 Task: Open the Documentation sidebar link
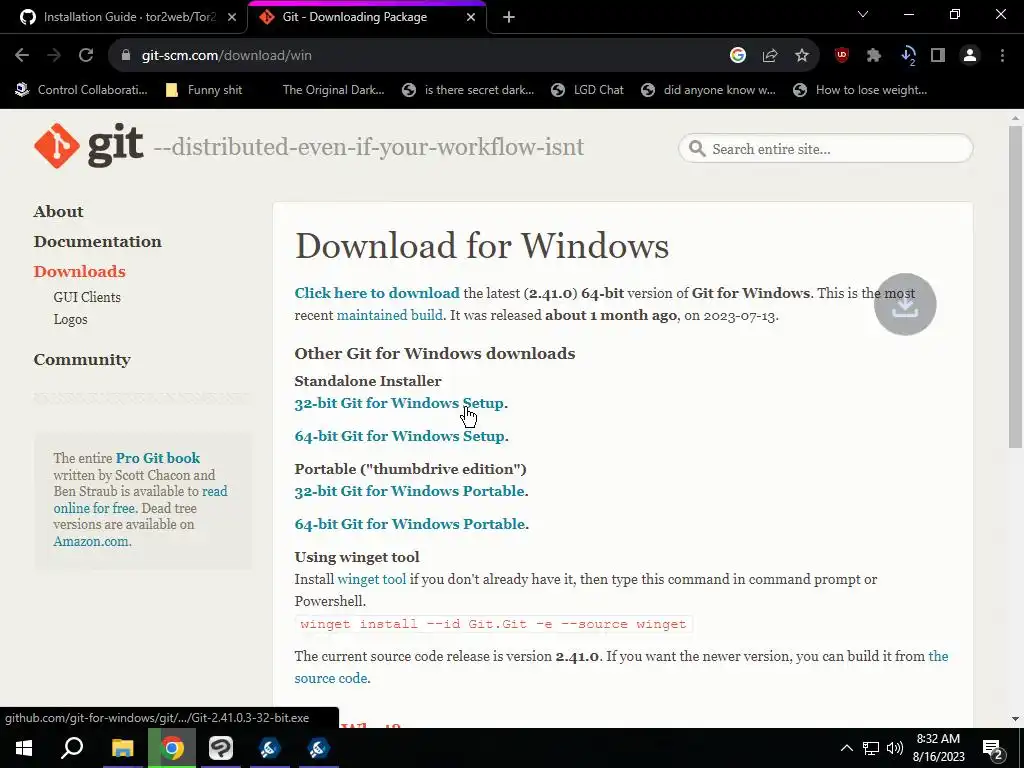[97, 242]
